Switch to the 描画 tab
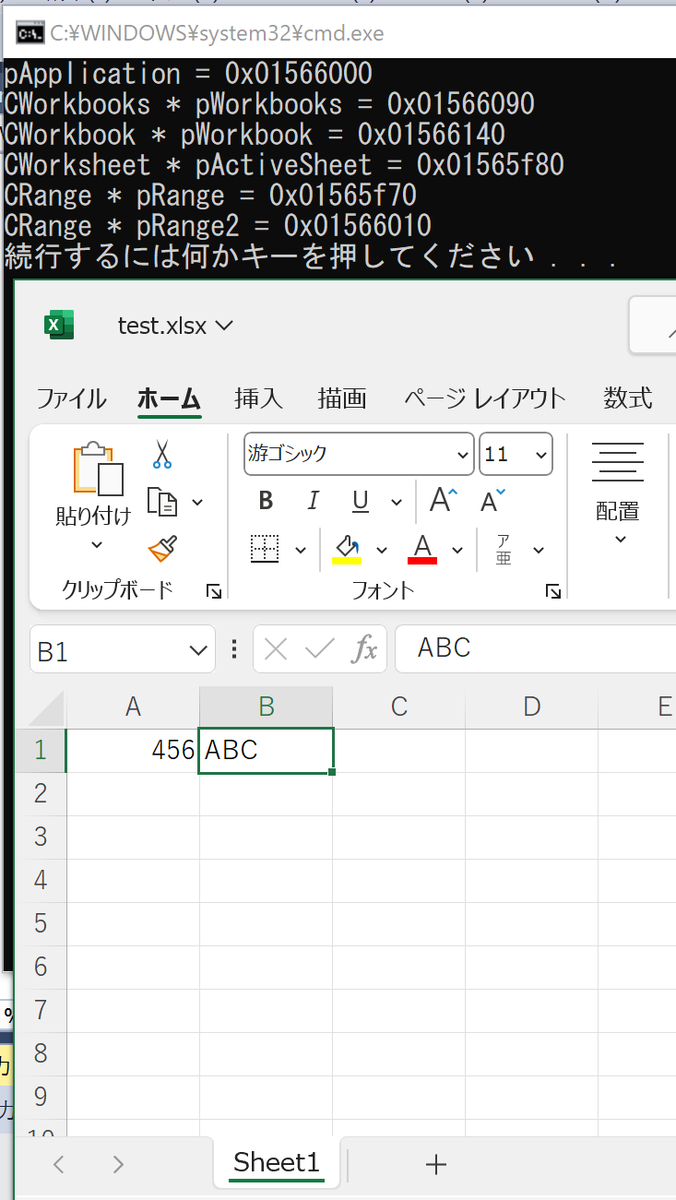Screen dimensions: 676x1200 pyautogui.click(x=342, y=398)
